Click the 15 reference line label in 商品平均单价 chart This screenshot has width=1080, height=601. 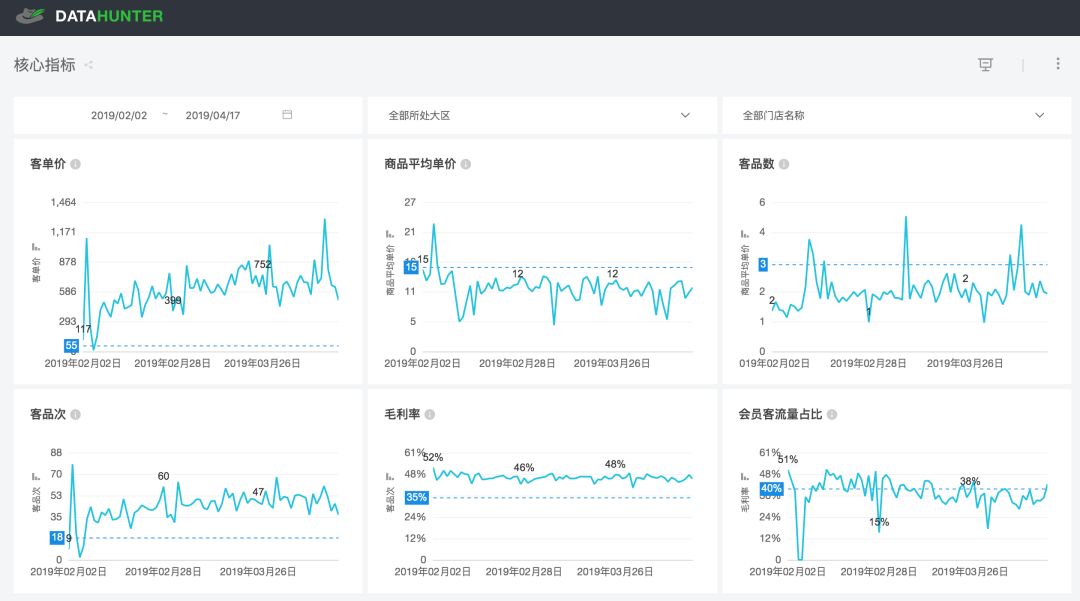click(411, 267)
